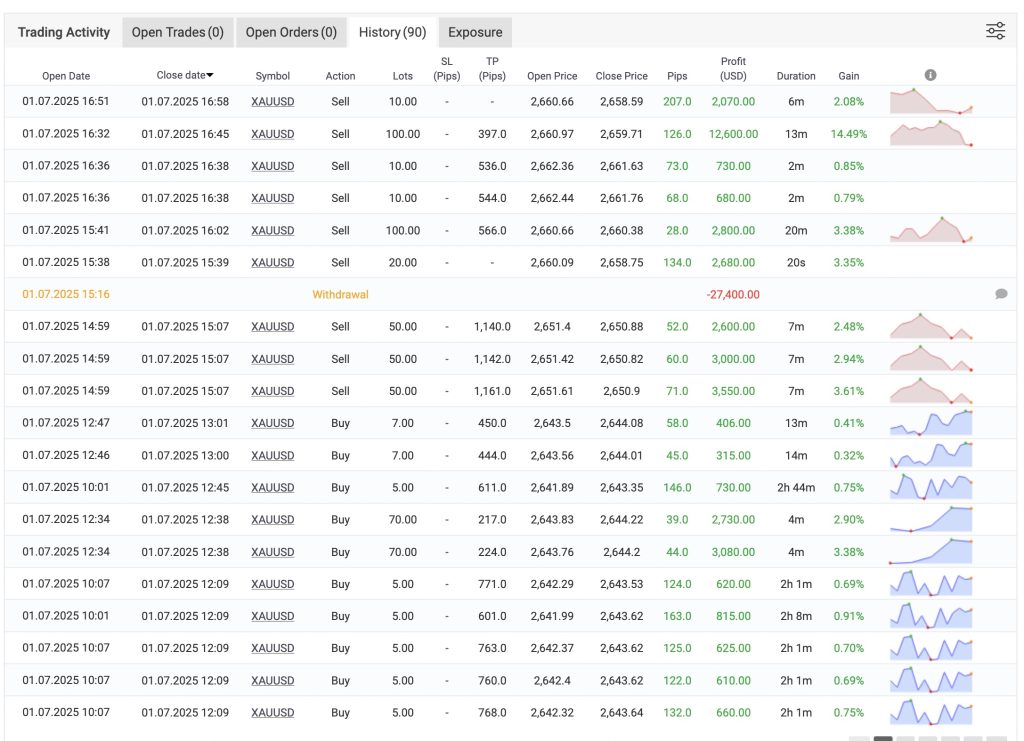Select the 2,070.00 profit value
Screen dimensions: 1024x741
tap(733, 102)
